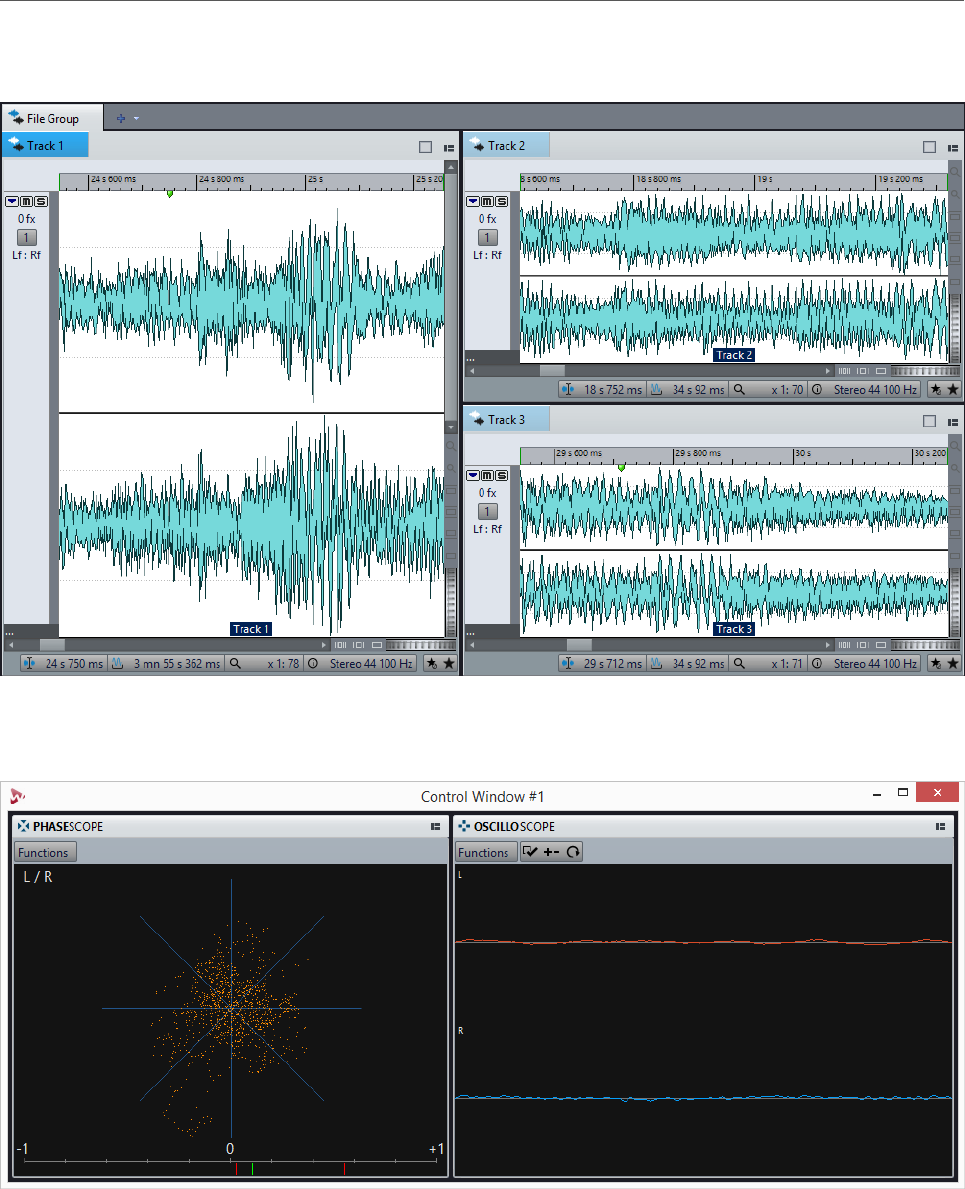
Task: Click Track 2 cursor position icon in status bar
Action: tap(568, 390)
